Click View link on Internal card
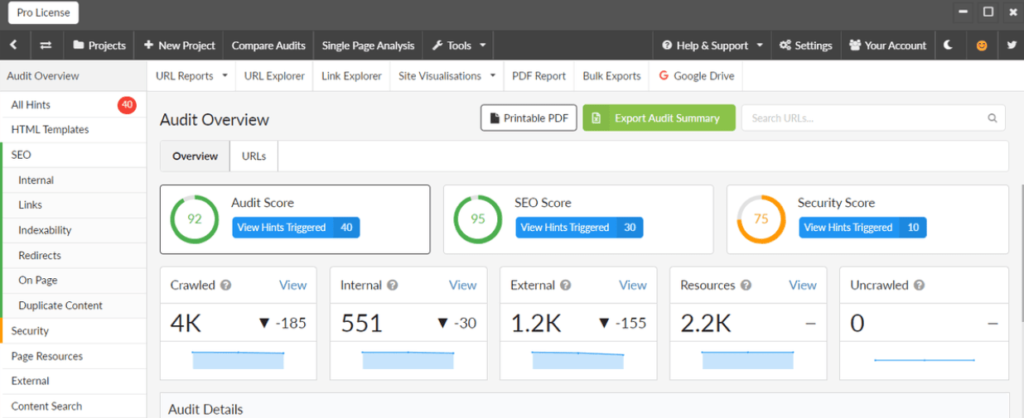The height and width of the screenshot is (418, 1024). click(x=462, y=285)
